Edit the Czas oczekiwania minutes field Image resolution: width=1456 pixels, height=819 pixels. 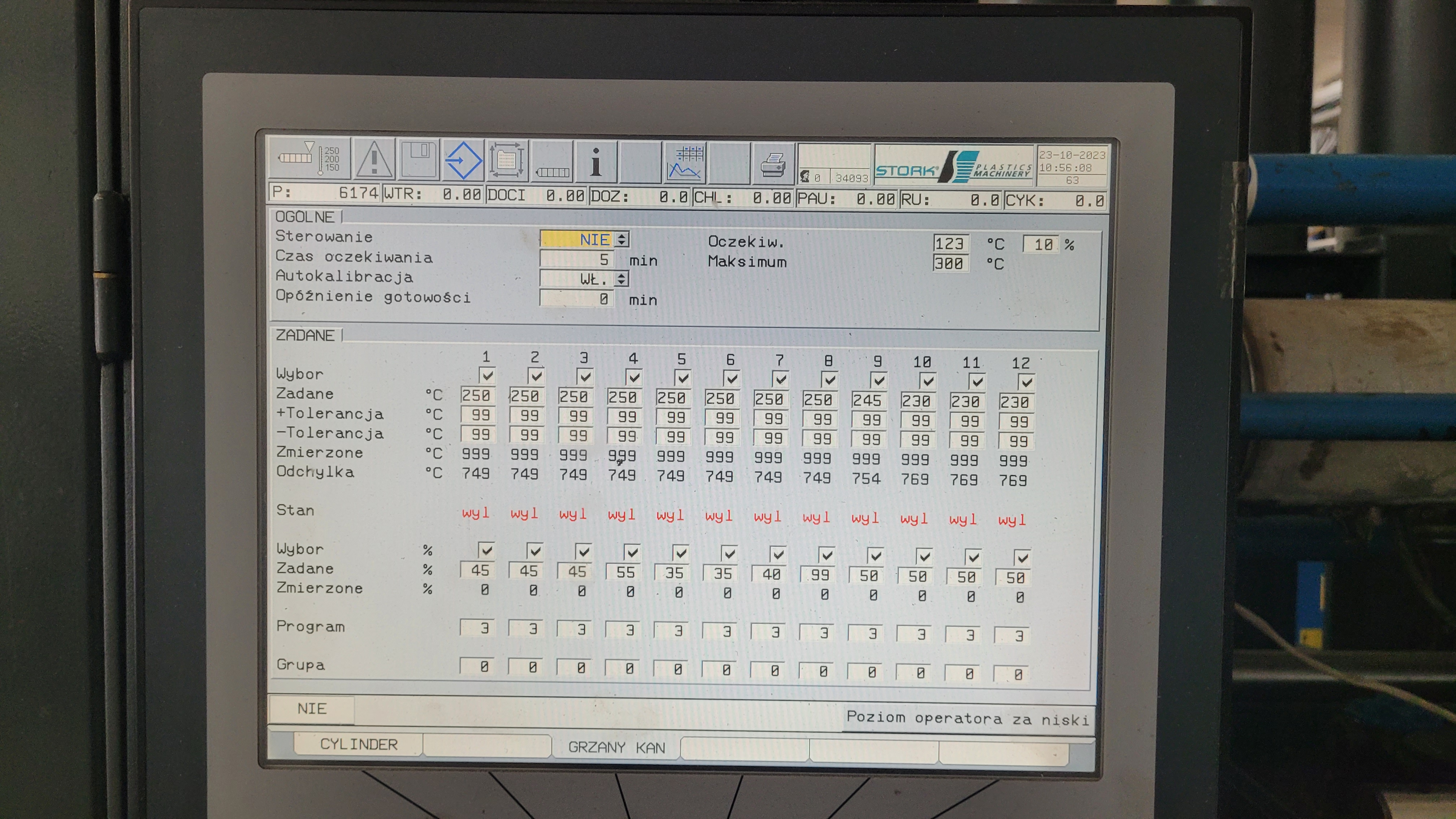(x=577, y=259)
